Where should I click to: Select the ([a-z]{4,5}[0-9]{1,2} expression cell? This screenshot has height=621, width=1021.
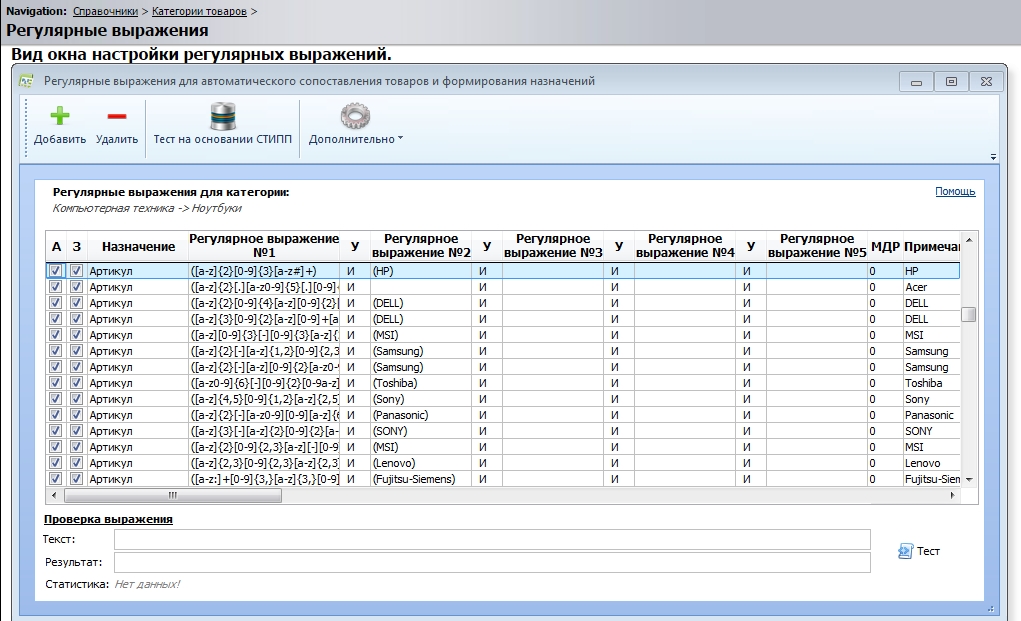point(264,398)
